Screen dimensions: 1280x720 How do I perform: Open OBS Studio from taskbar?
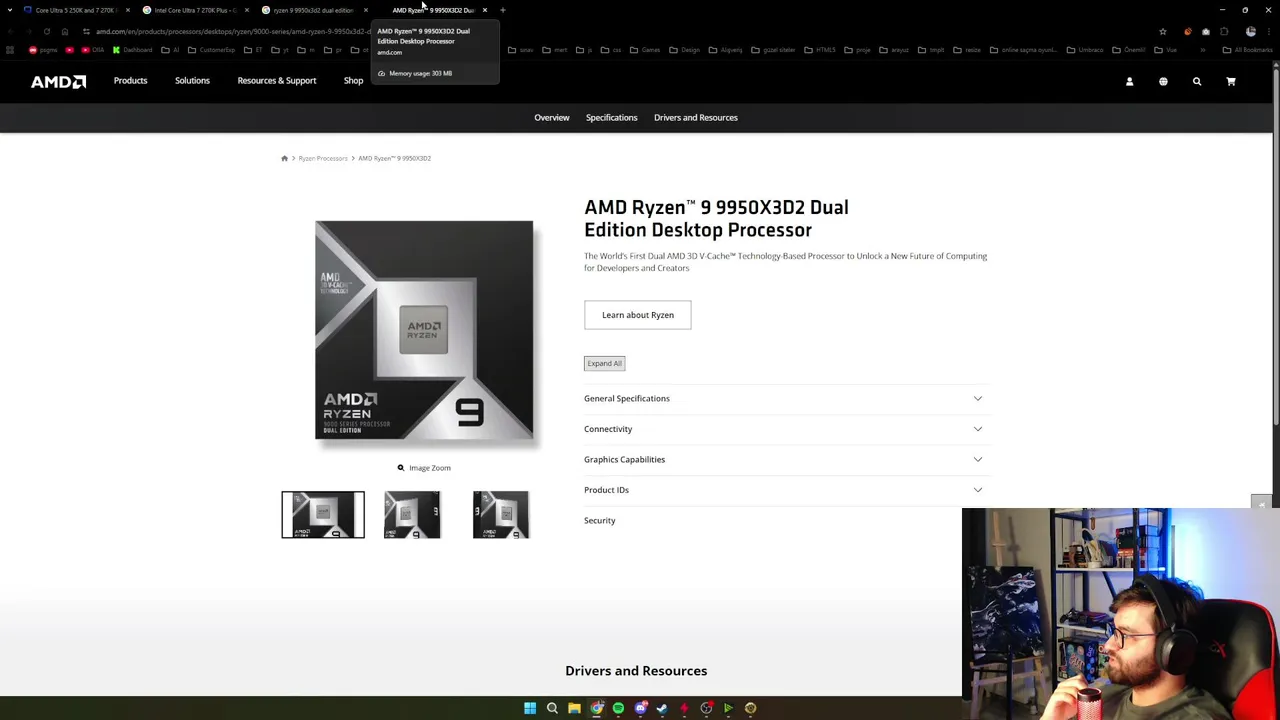706,708
